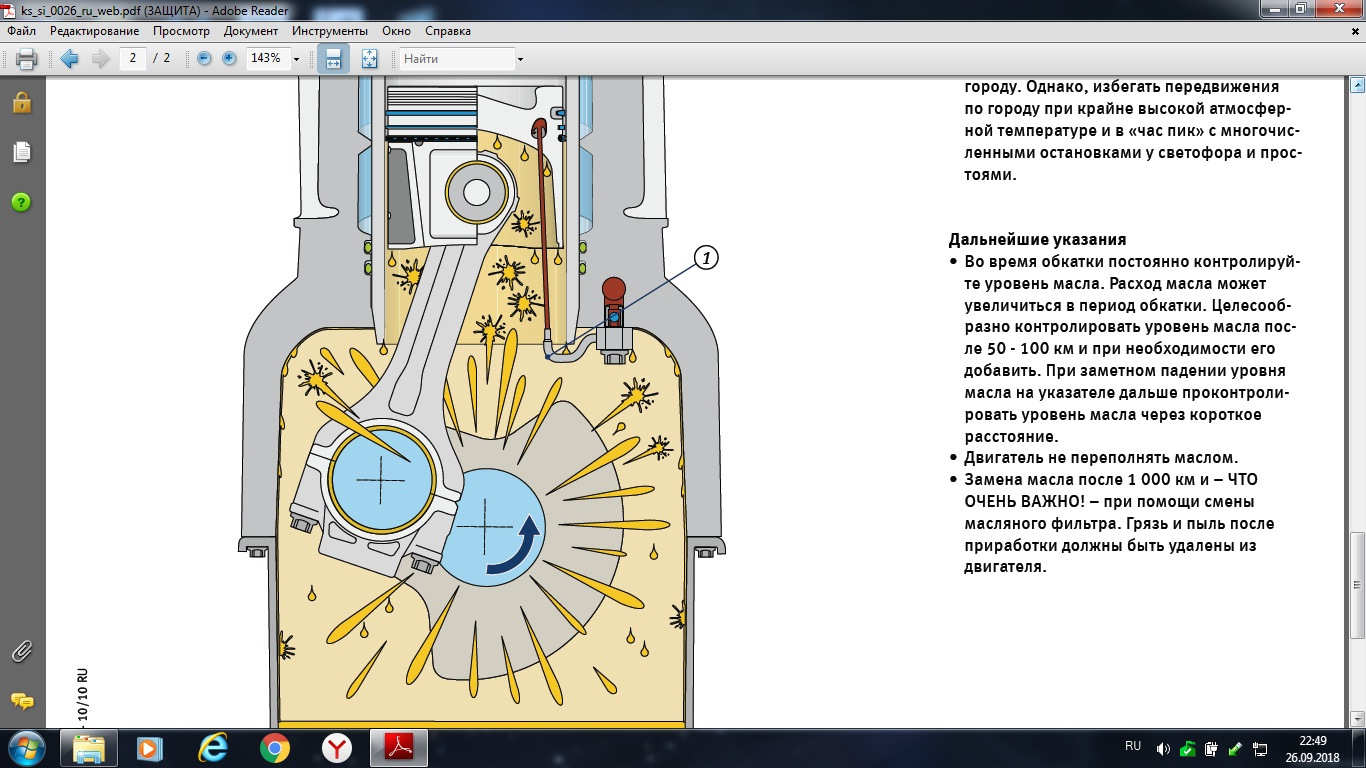1366x768 pixels.
Task: Open the Просмотр menu
Action: [x=181, y=31]
